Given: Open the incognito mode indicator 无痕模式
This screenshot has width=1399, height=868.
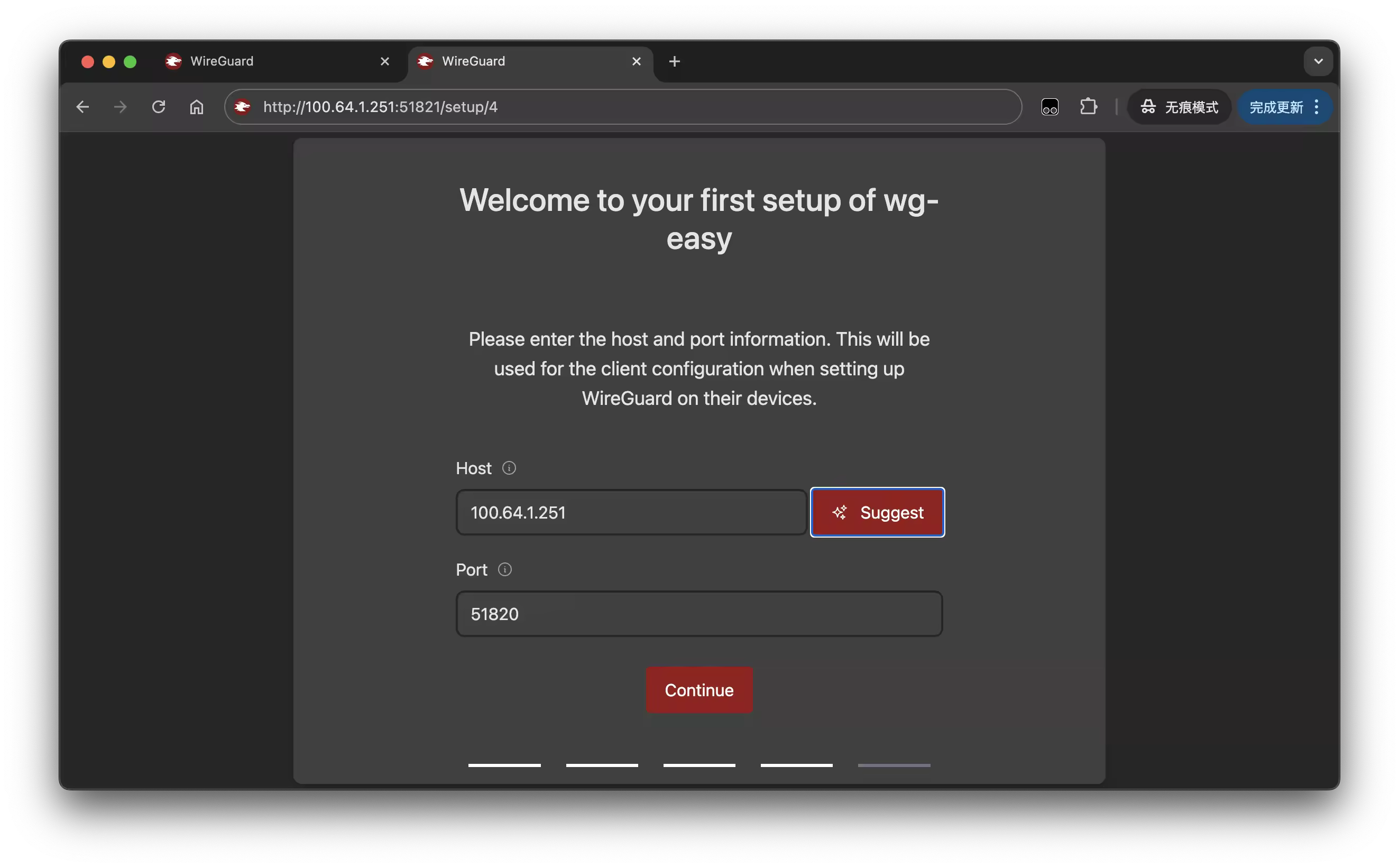Looking at the screenshot, I should pyautogui.click(x=1179, y=107).
